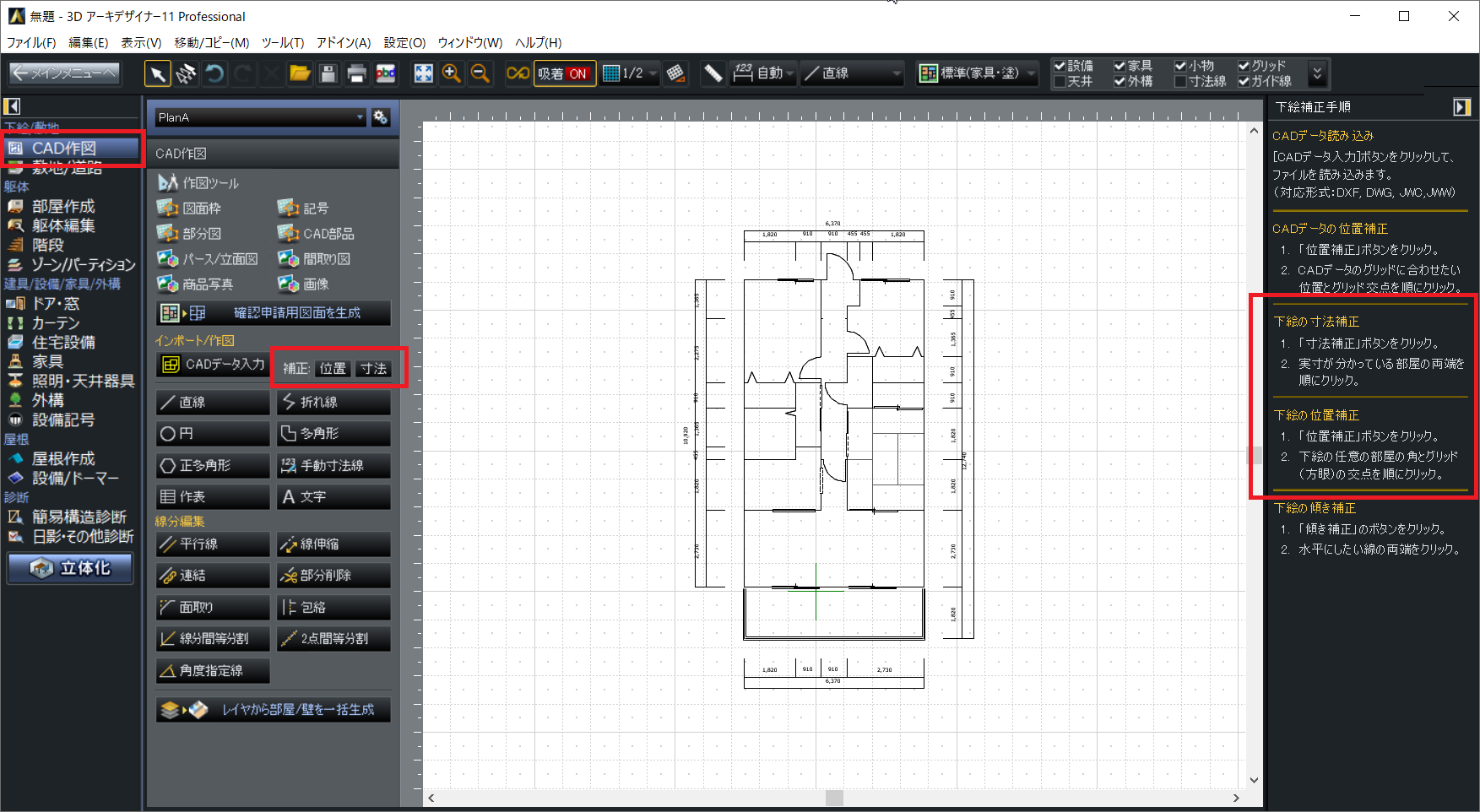
Task: Open the ファイル(F) menu
Action: (31, 42)
